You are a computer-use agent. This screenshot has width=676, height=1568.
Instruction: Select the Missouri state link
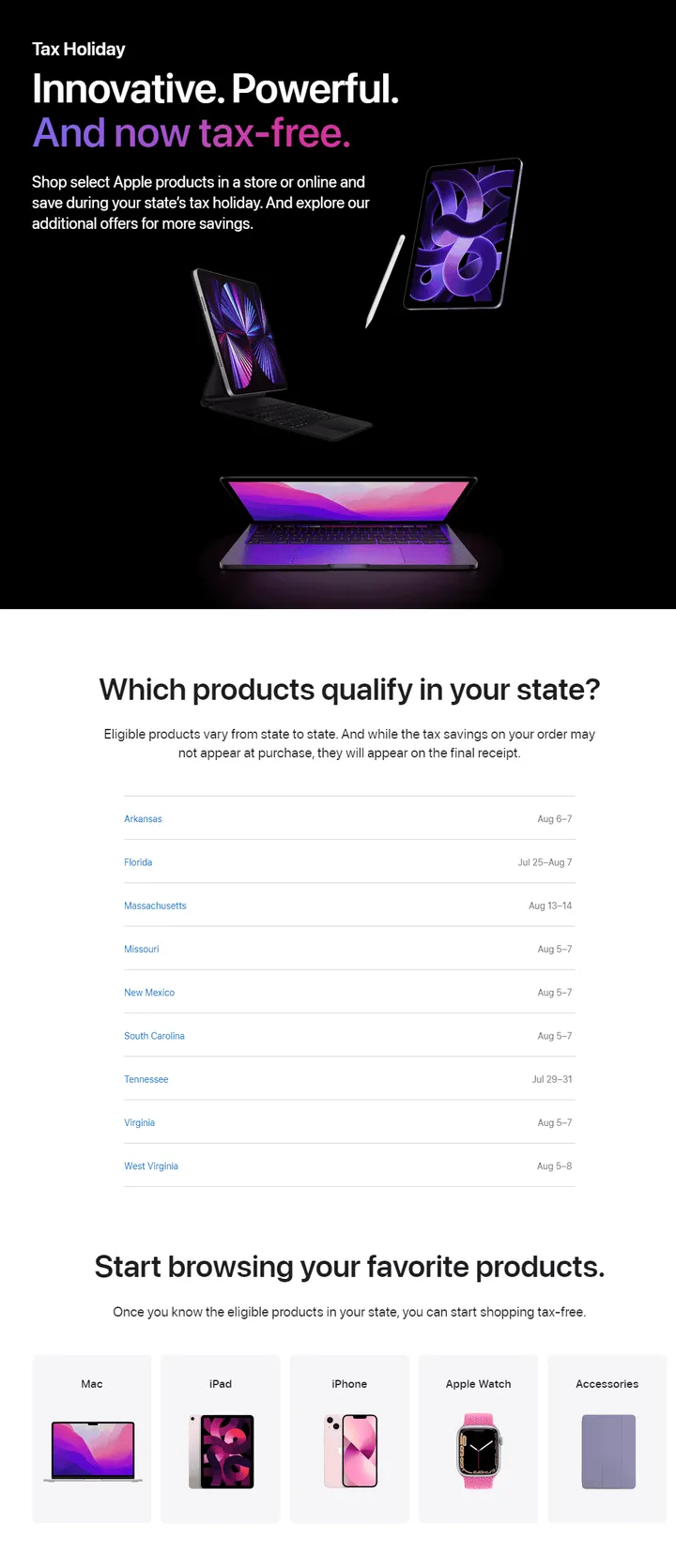(142, 950)
